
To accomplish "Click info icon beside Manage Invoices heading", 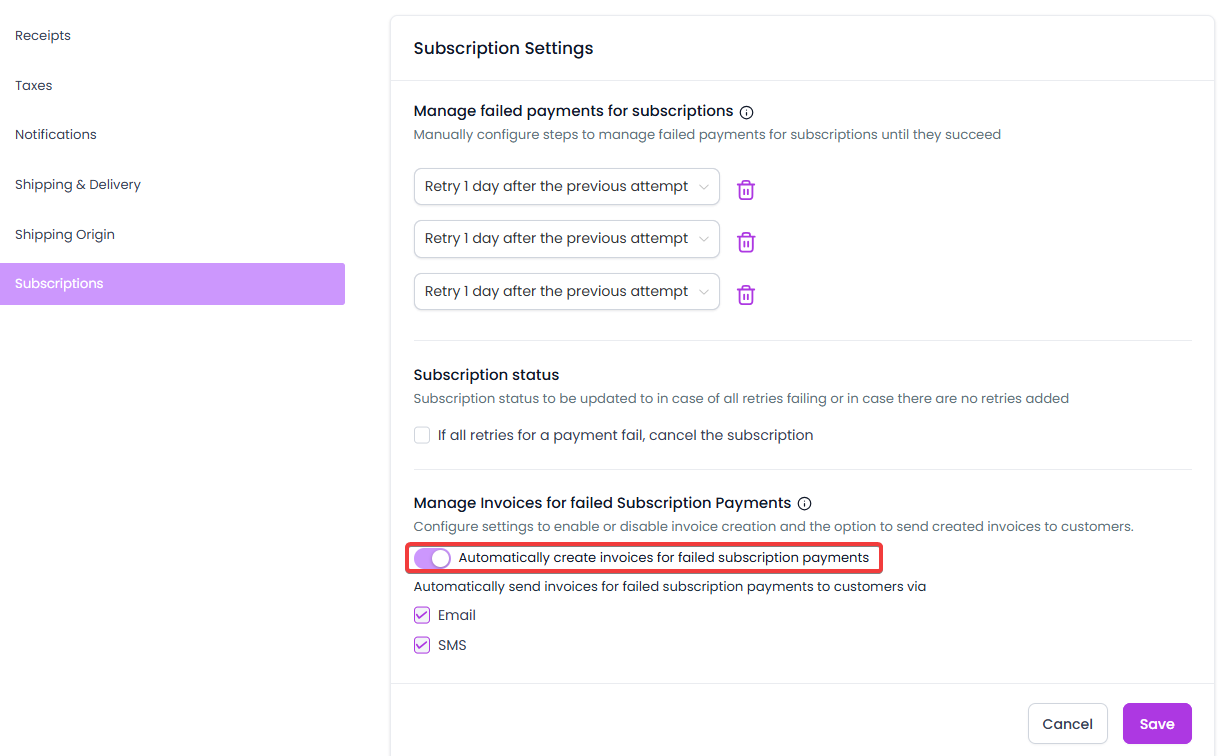I will pyautogui.click(x=805, y=504).
